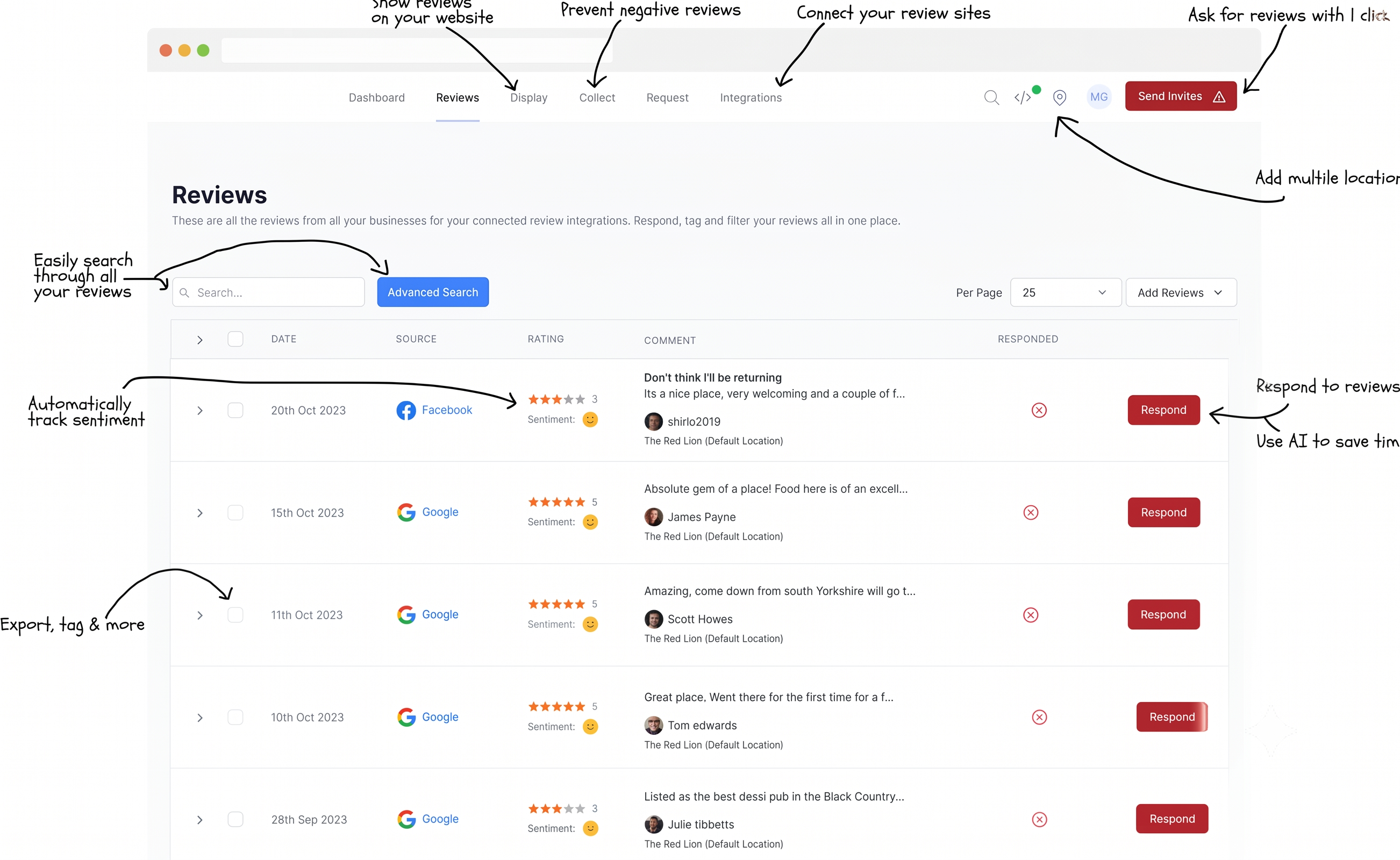This screenshot has width=1400, height=860.
Task: Click the sentiment smiley for Tom edwards' review
Action: [590, 727]
